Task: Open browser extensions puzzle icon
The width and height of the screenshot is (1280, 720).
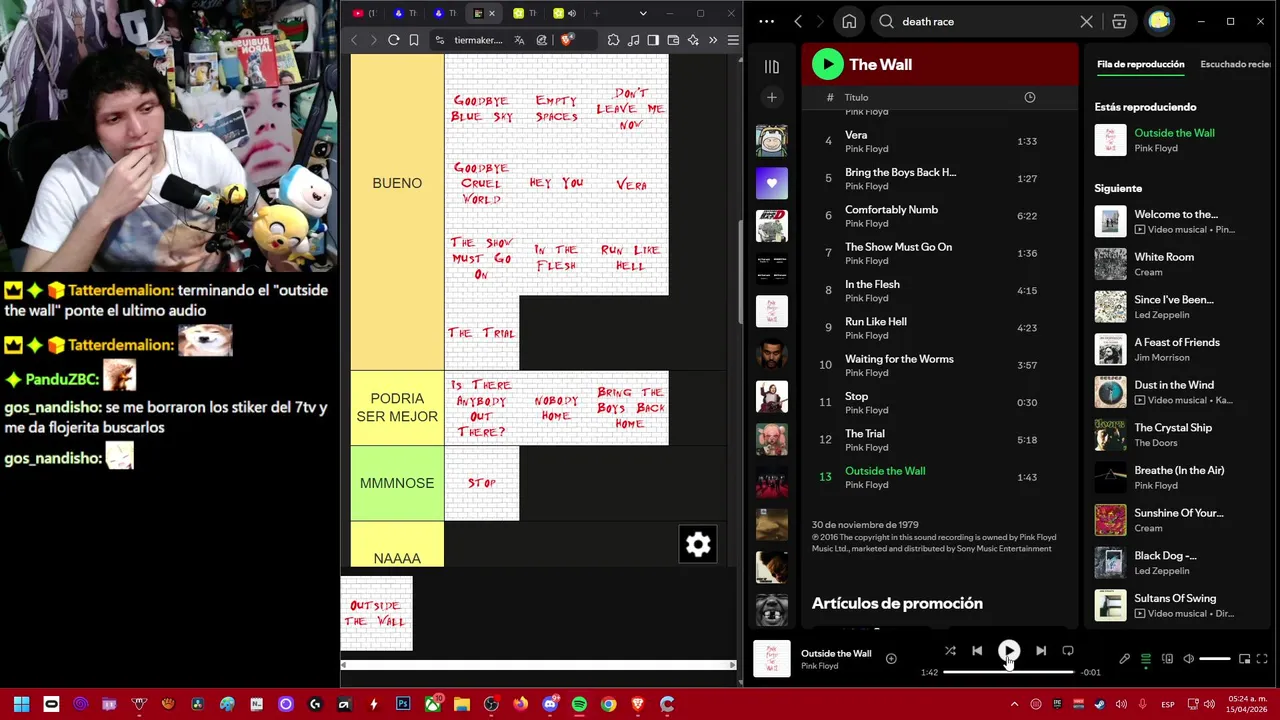Action: point(613,40)
